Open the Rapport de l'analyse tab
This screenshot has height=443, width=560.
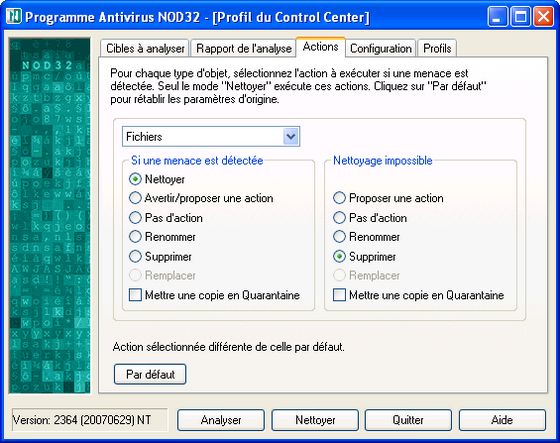tap(244, 49)
